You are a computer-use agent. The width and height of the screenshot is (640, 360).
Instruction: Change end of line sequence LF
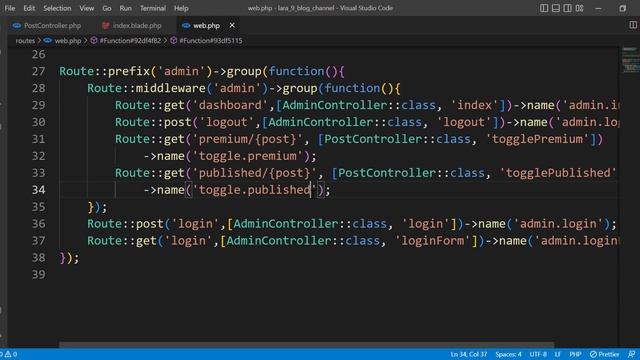[558, 354]
